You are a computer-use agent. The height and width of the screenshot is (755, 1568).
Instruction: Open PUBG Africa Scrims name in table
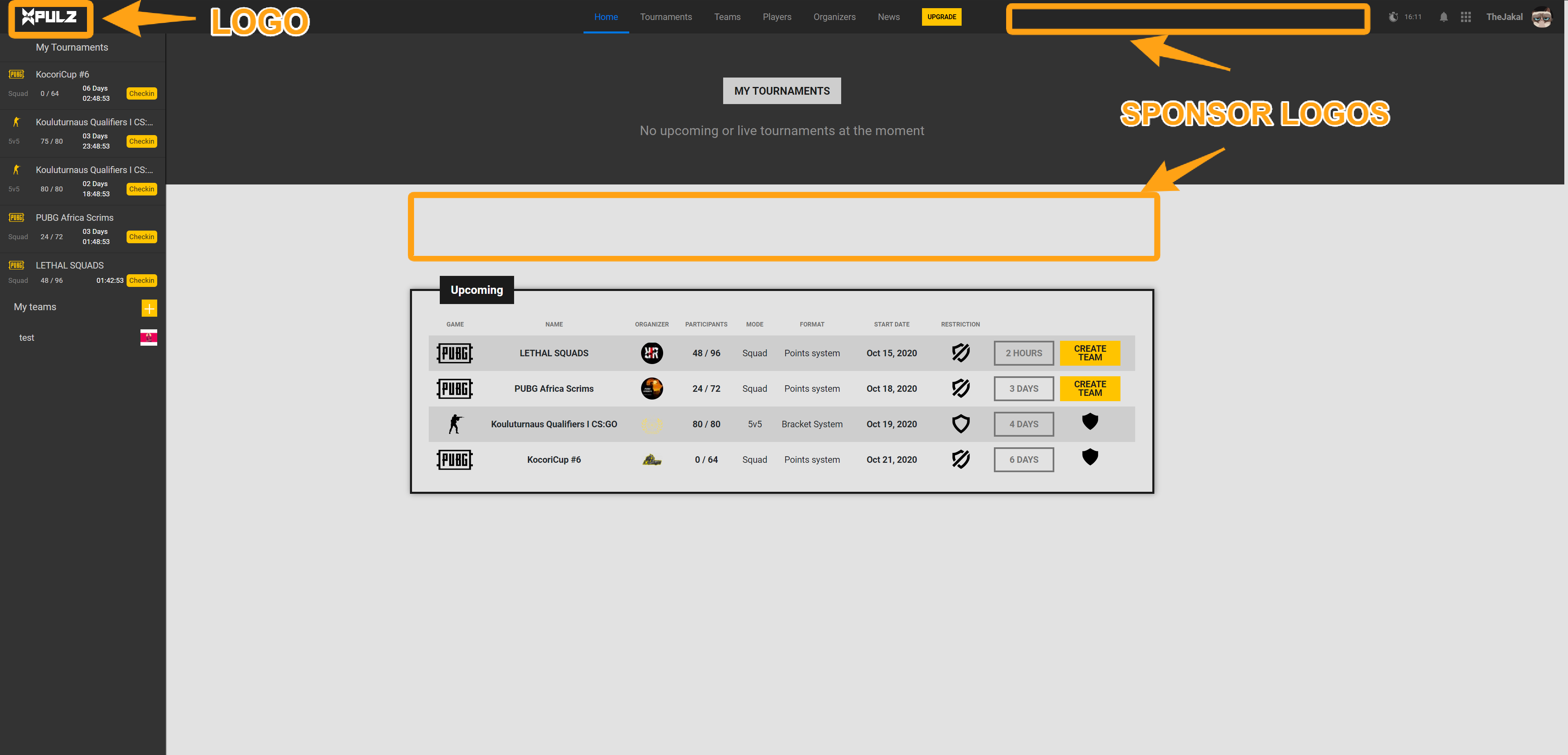pyautogui.click(x=553, y=388)
